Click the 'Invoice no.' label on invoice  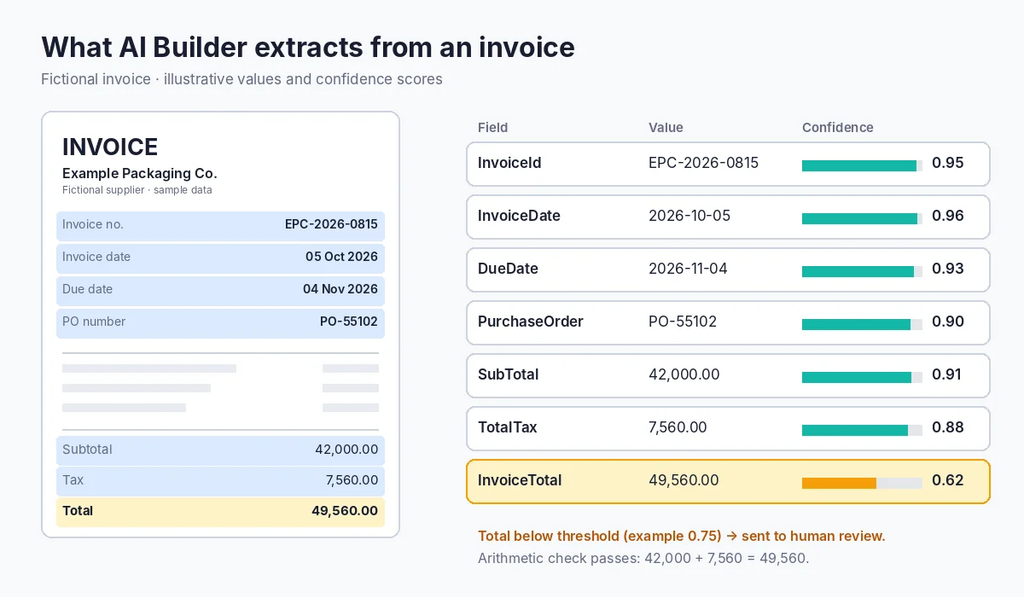(93, 224)
